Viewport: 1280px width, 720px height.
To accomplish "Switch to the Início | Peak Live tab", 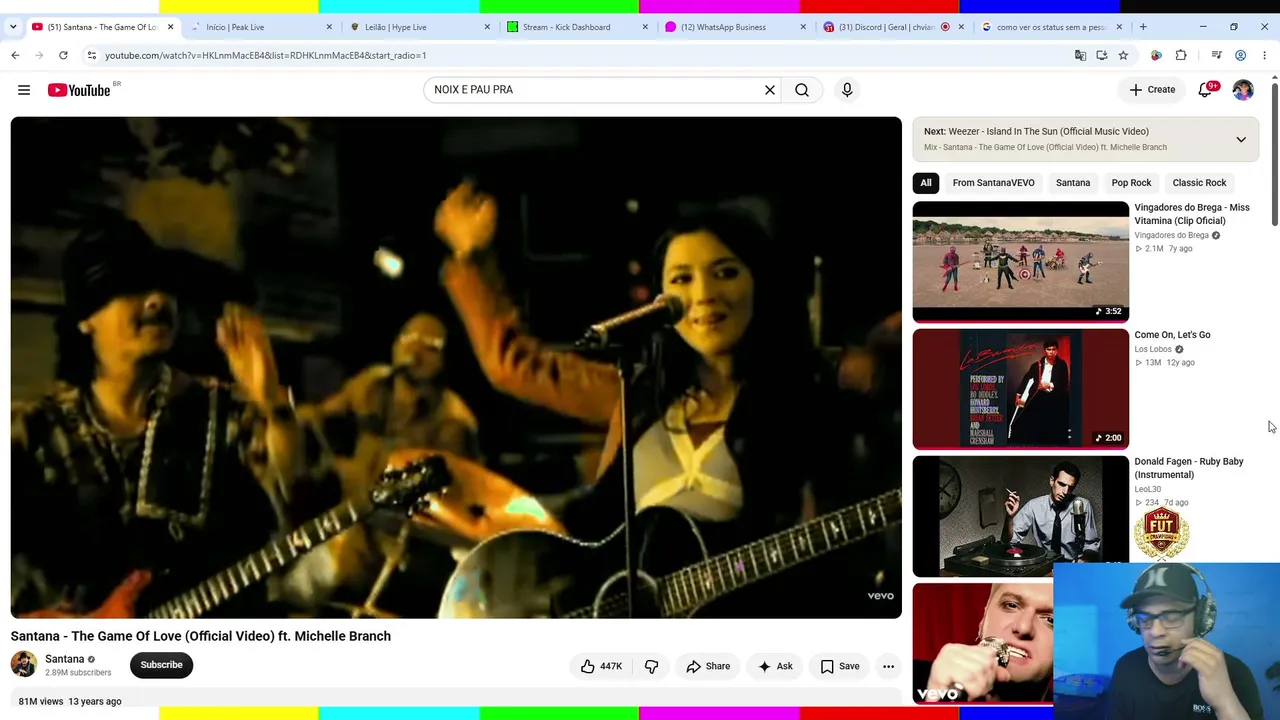I will click(263, 27).
